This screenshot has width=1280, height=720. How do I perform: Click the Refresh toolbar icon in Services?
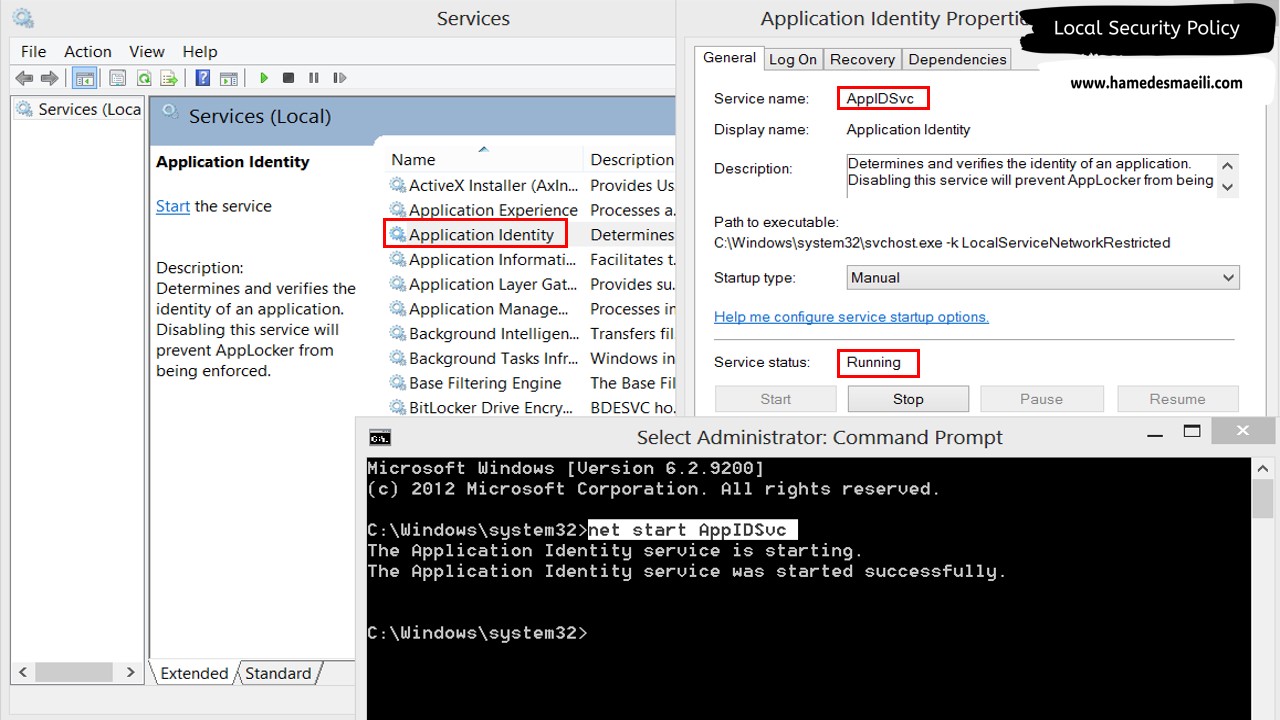[x=144, y=78]
